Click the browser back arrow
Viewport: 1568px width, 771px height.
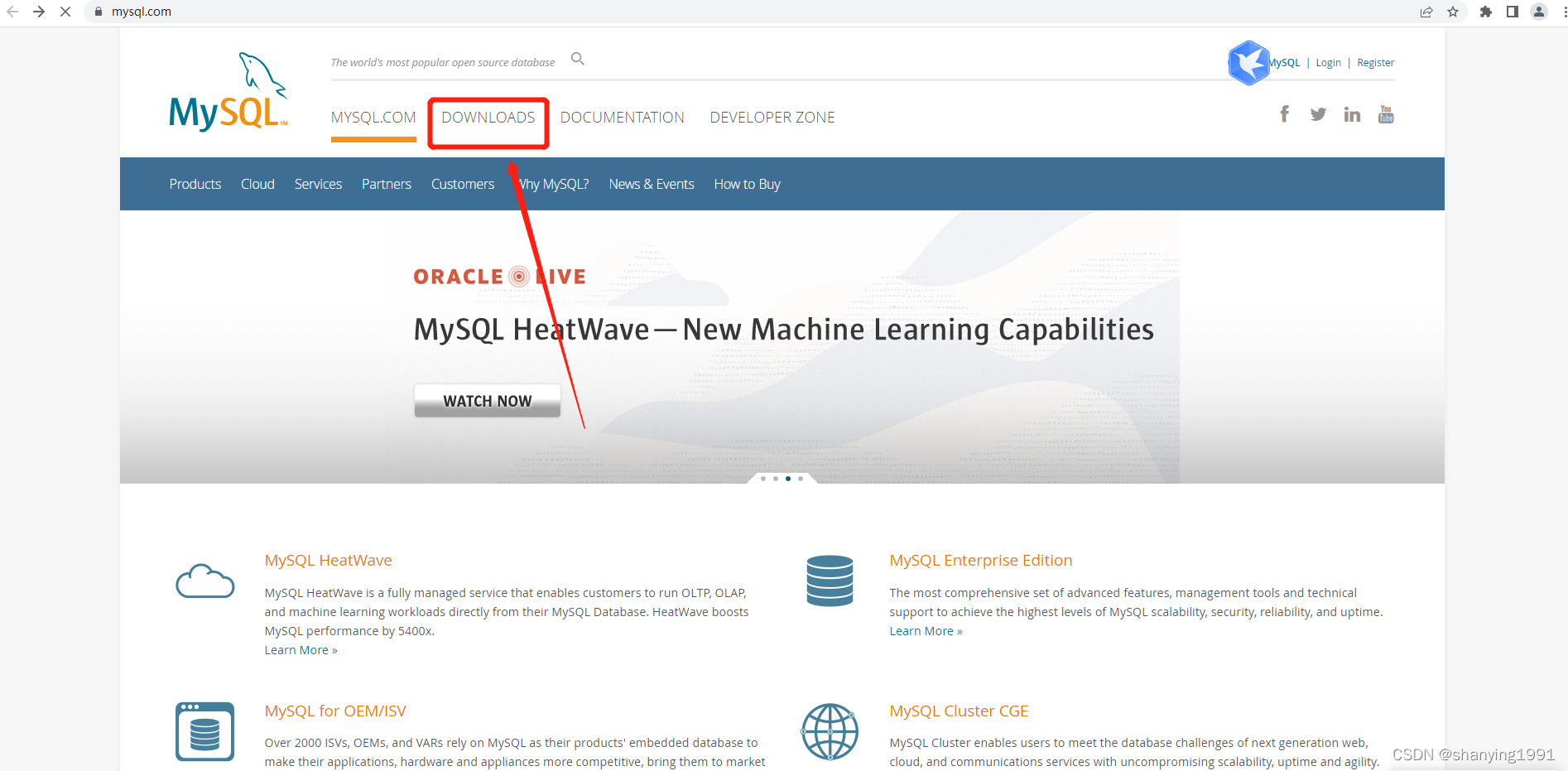[x=12, y=12]
